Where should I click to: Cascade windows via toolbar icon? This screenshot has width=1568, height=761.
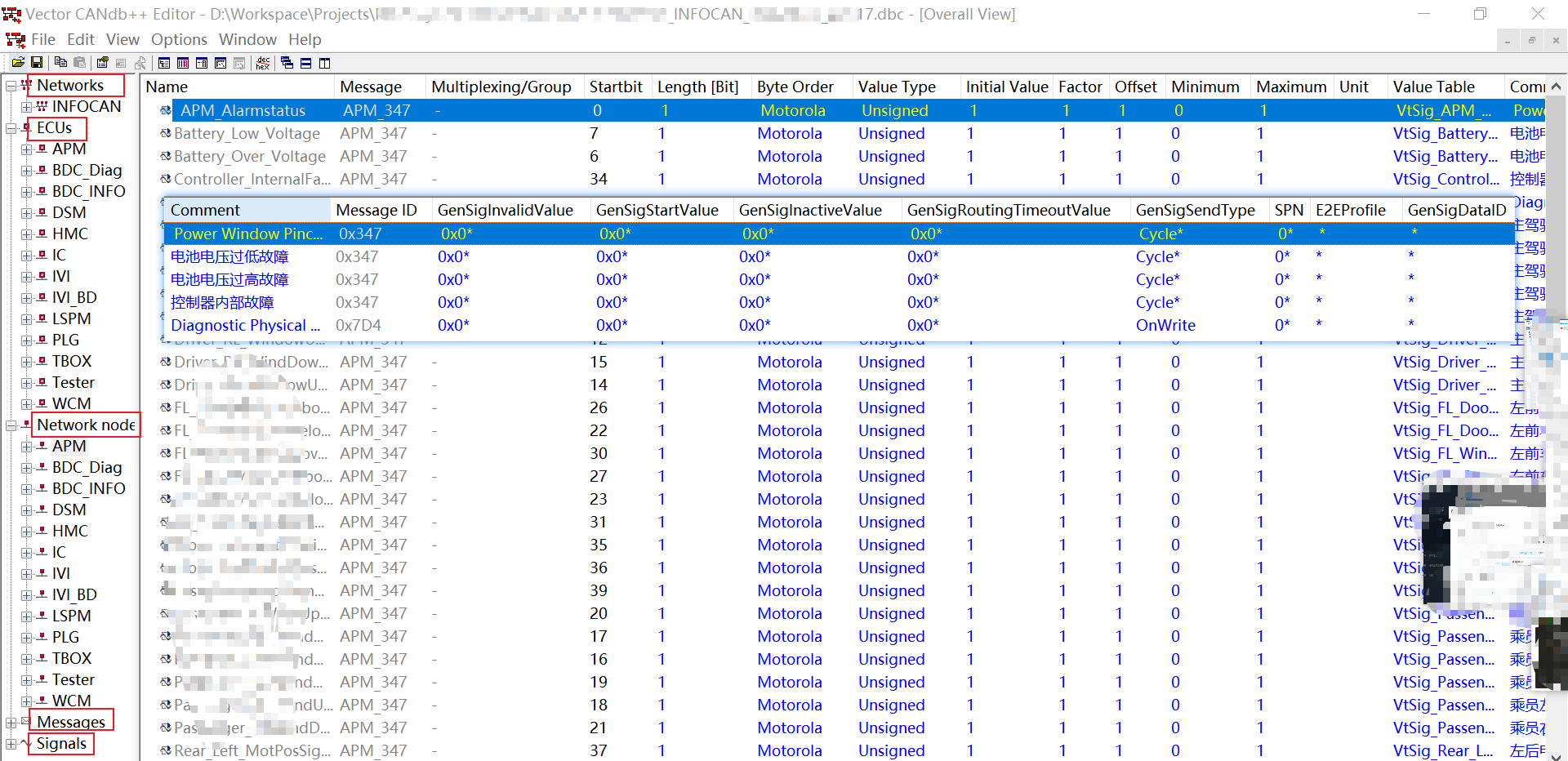pyautogui.click(x=287, y=63)
